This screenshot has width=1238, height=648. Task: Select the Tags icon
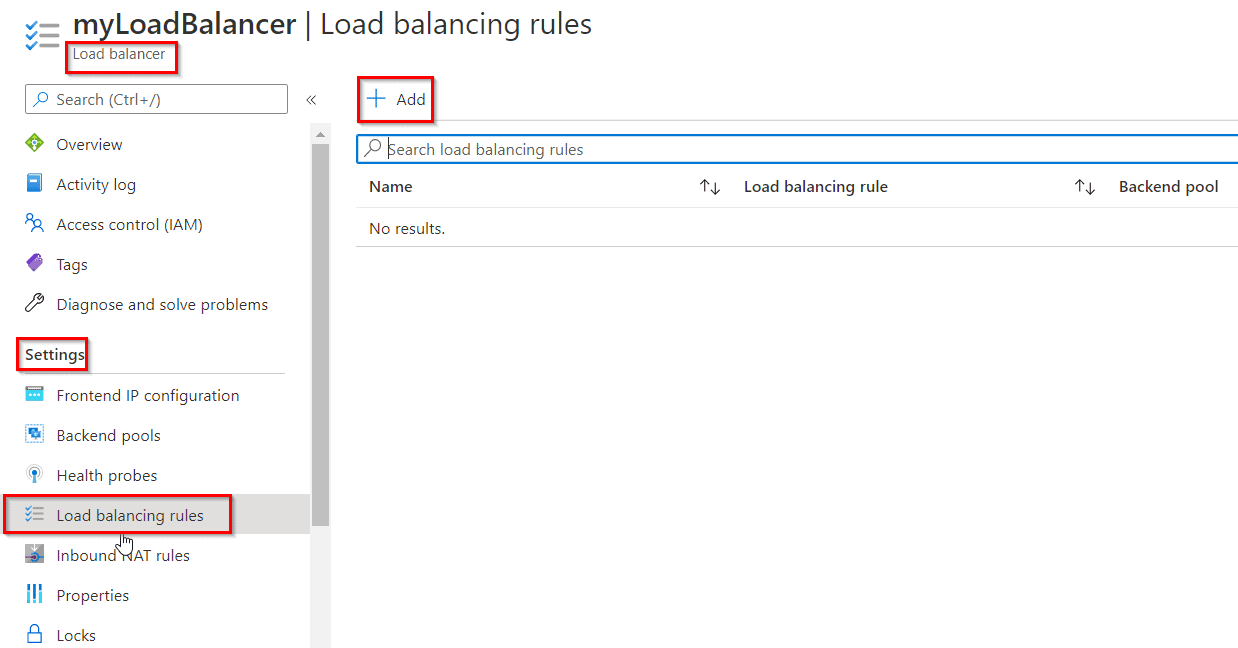[x=34, y=263]
